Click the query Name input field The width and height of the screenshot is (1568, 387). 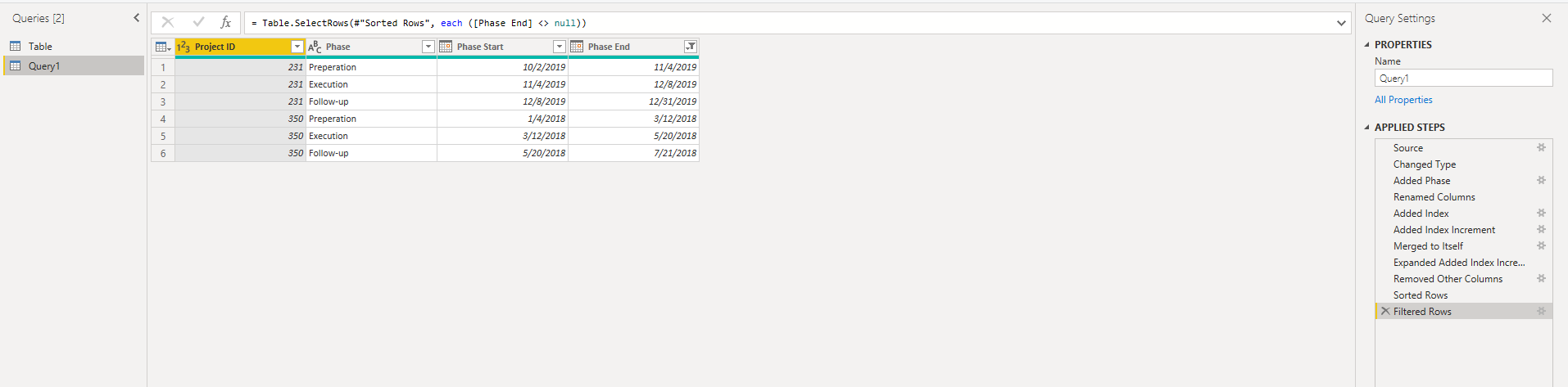pyautogui.click(x=1463, y=79)
